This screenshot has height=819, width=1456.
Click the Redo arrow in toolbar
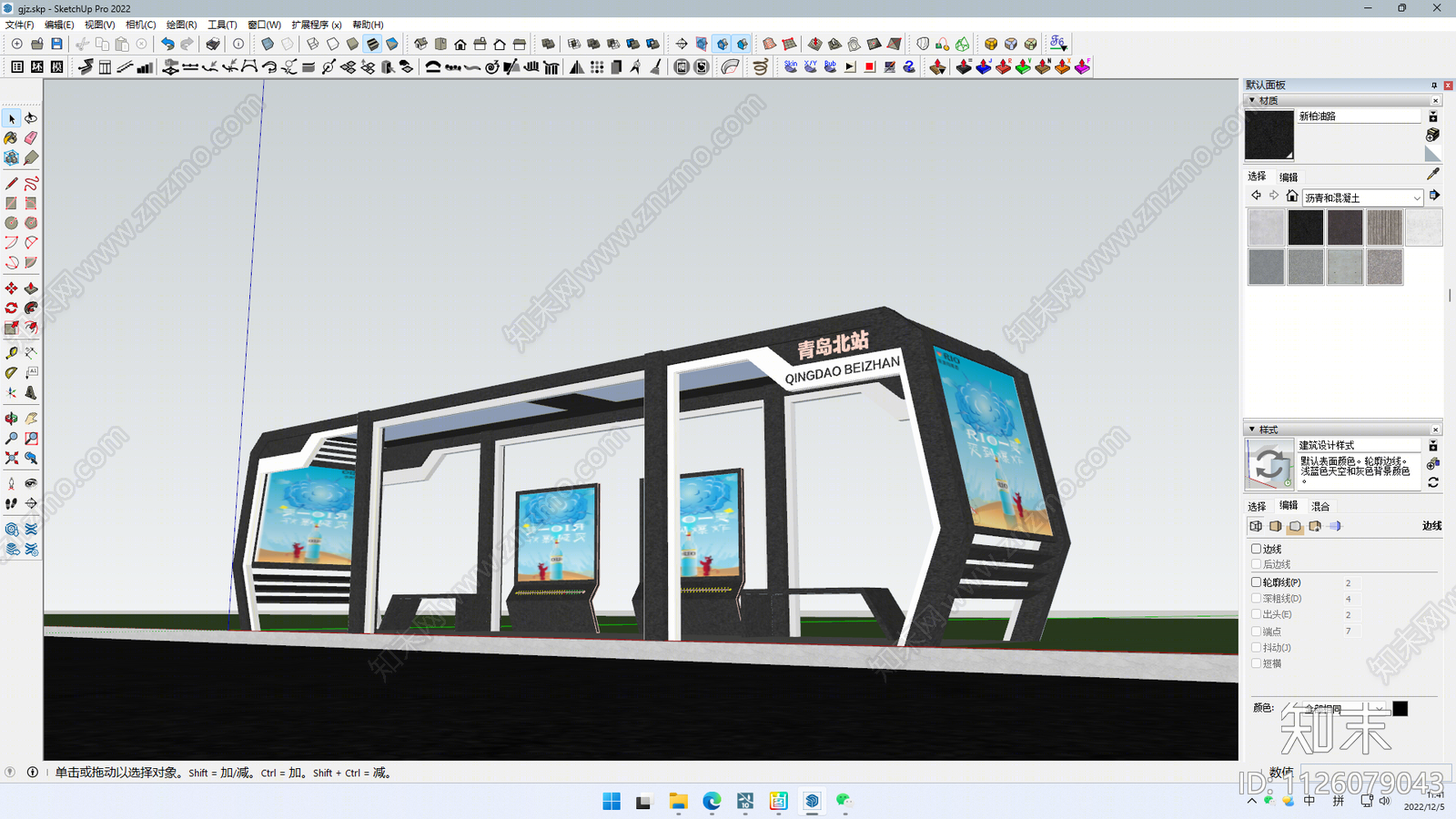click(x=187, y=44)
